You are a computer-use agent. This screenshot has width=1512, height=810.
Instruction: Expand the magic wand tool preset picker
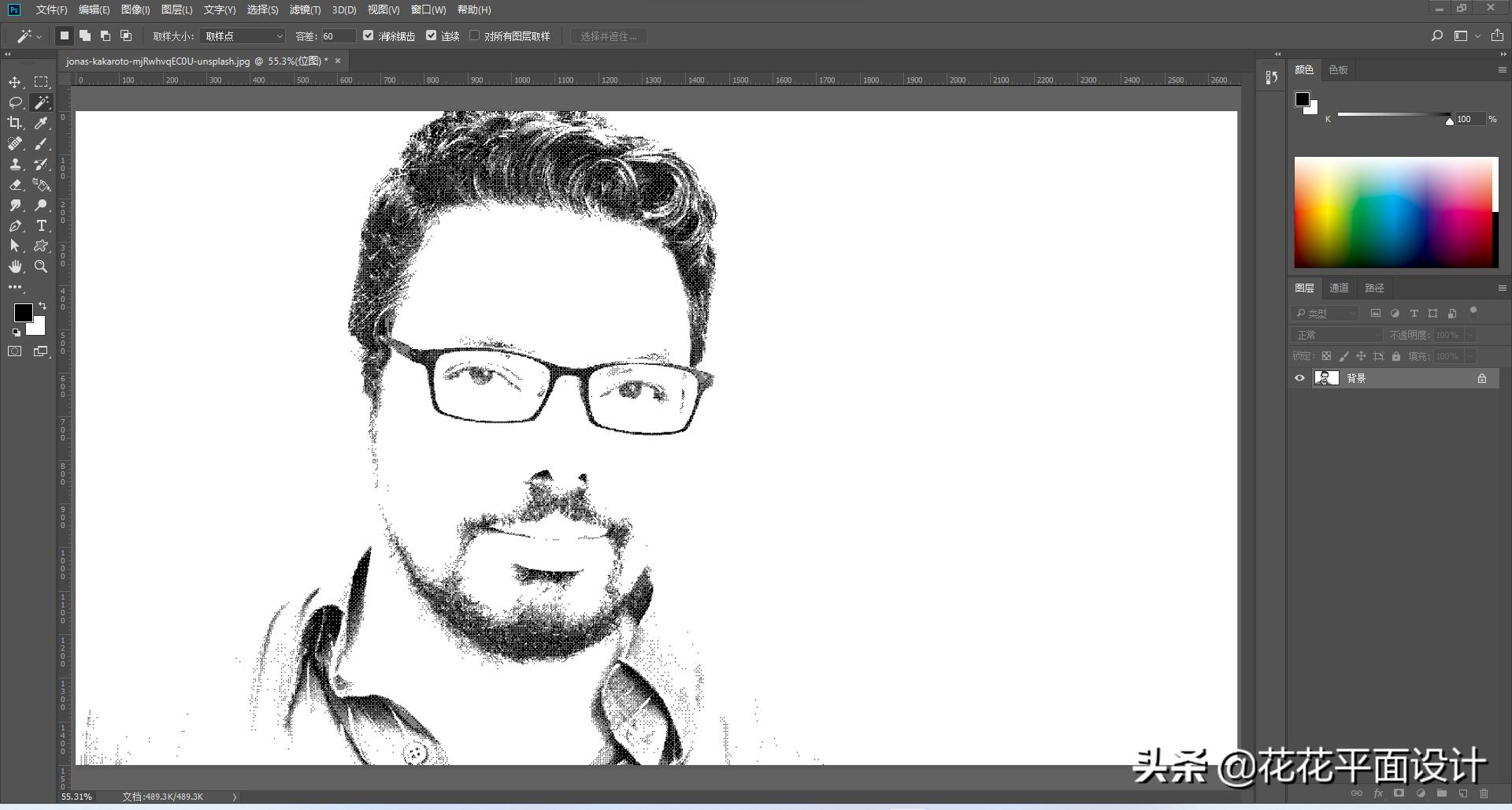pyautogui.click(x=28, y=36)
